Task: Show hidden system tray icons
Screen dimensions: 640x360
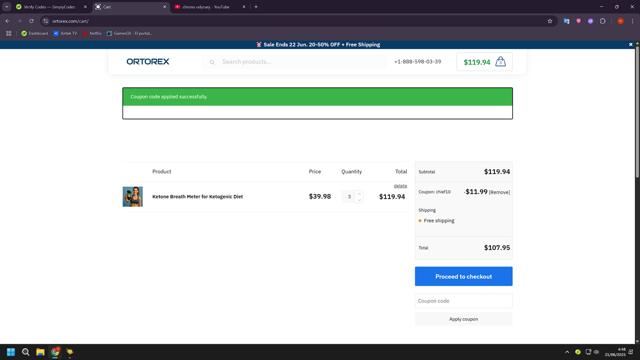Action: click(567, 352)
